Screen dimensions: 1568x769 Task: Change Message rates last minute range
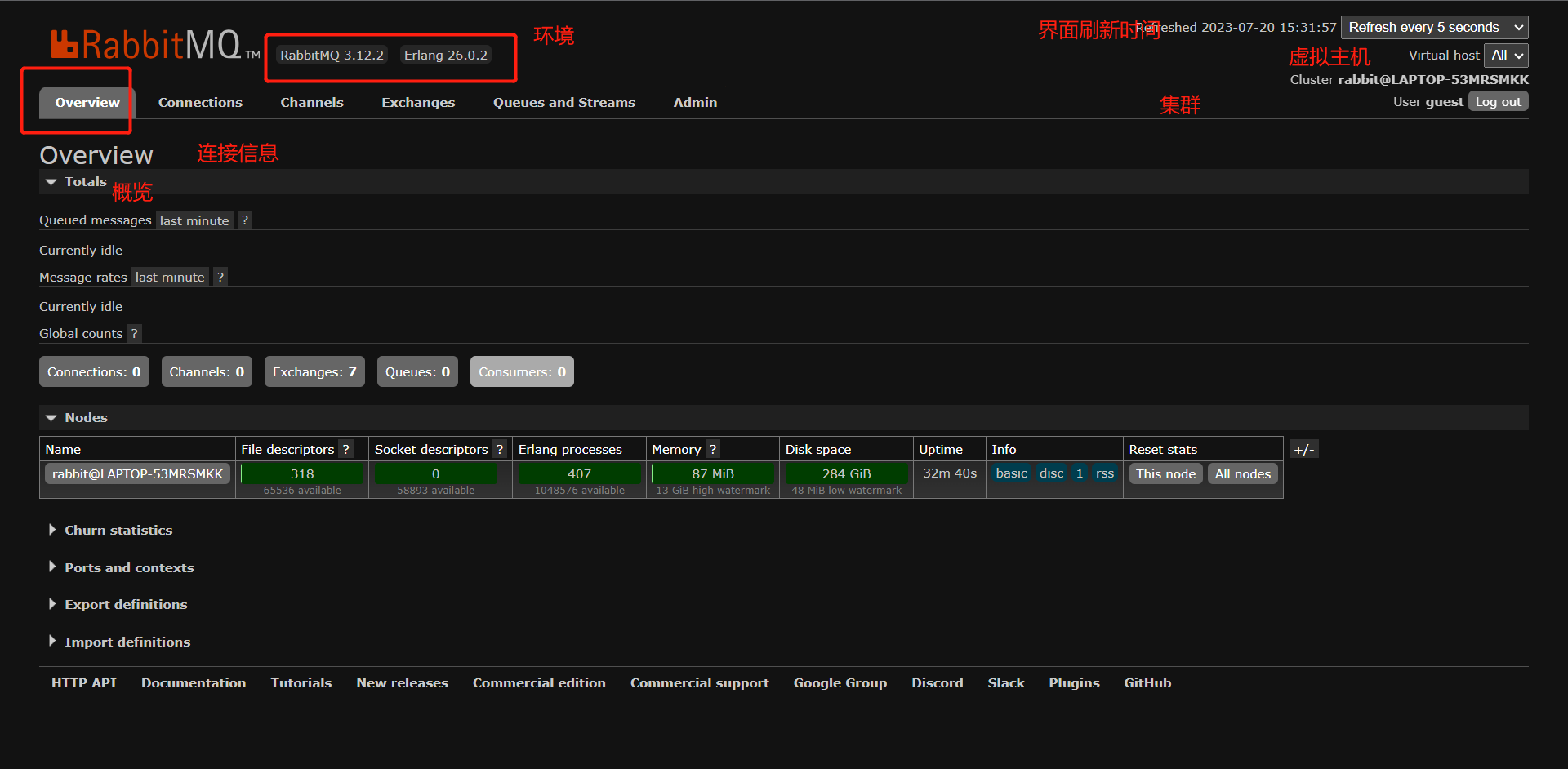pos(170,277)
